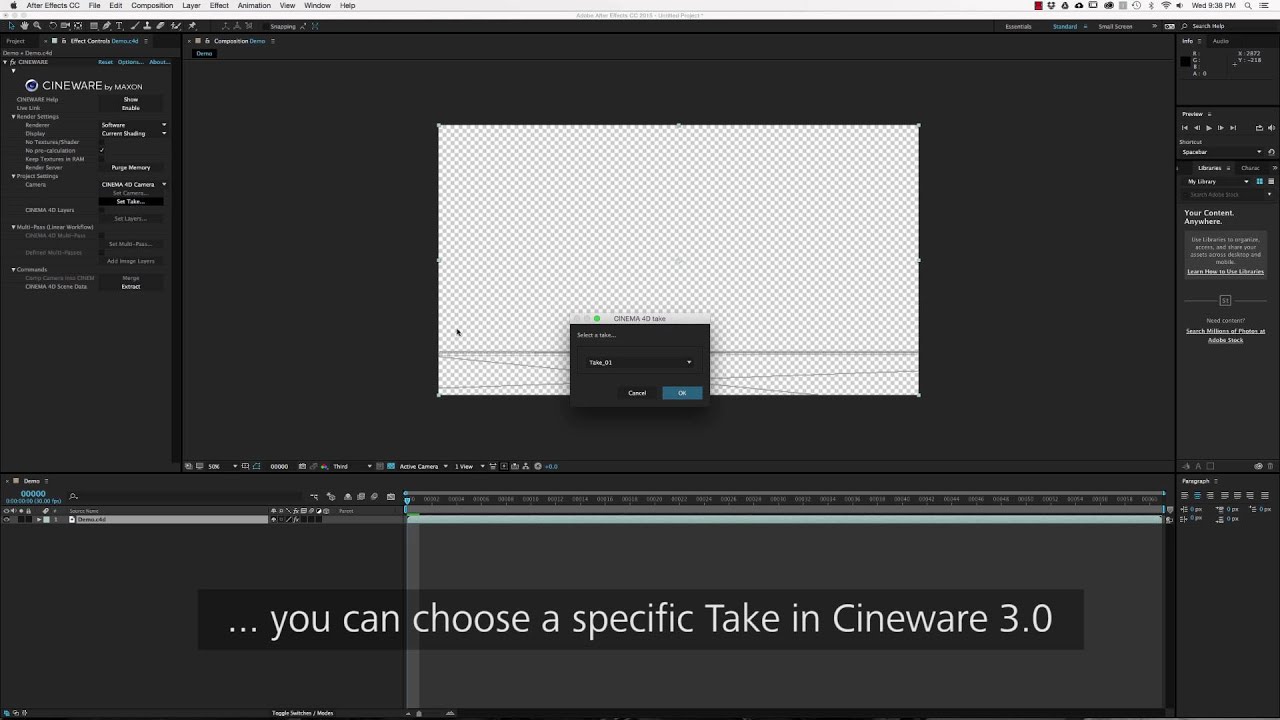
Task: Toggle Snapping checkbox in toolbar
Action: [266, 27]
